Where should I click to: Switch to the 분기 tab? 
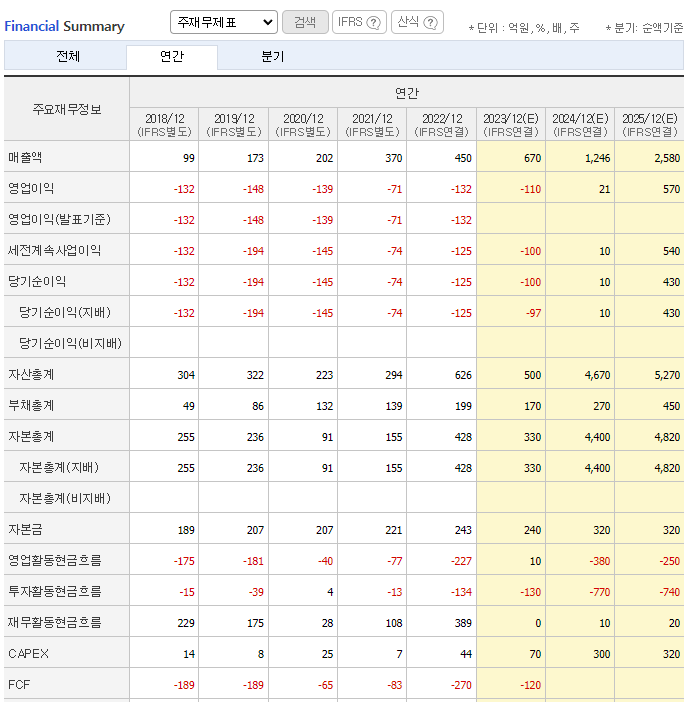[x=273, y=56]
